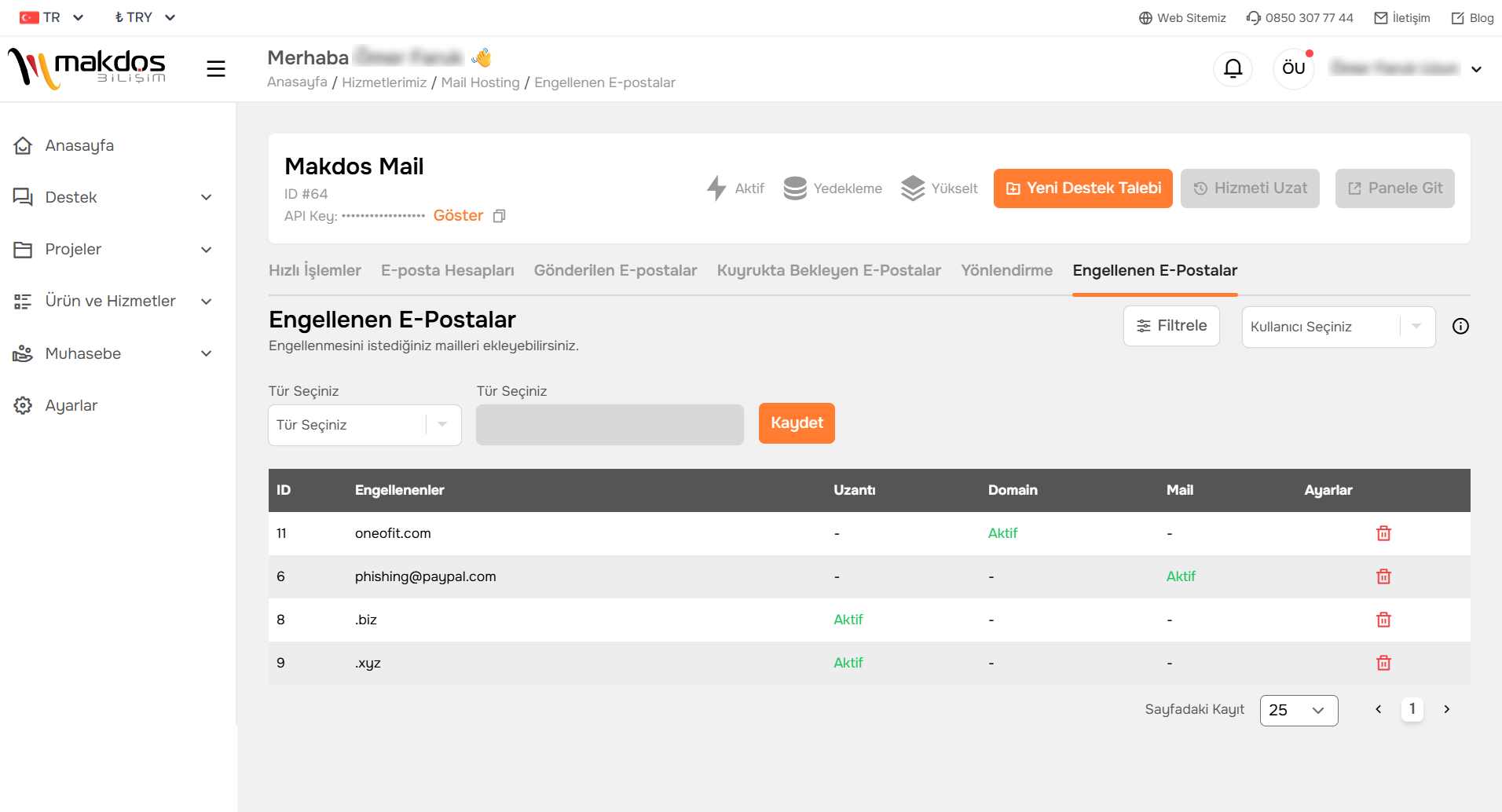Viewport: 1502px width, 812px height.
Task: Click the info icon beside user selector
Action: (x=1460, y=327)
